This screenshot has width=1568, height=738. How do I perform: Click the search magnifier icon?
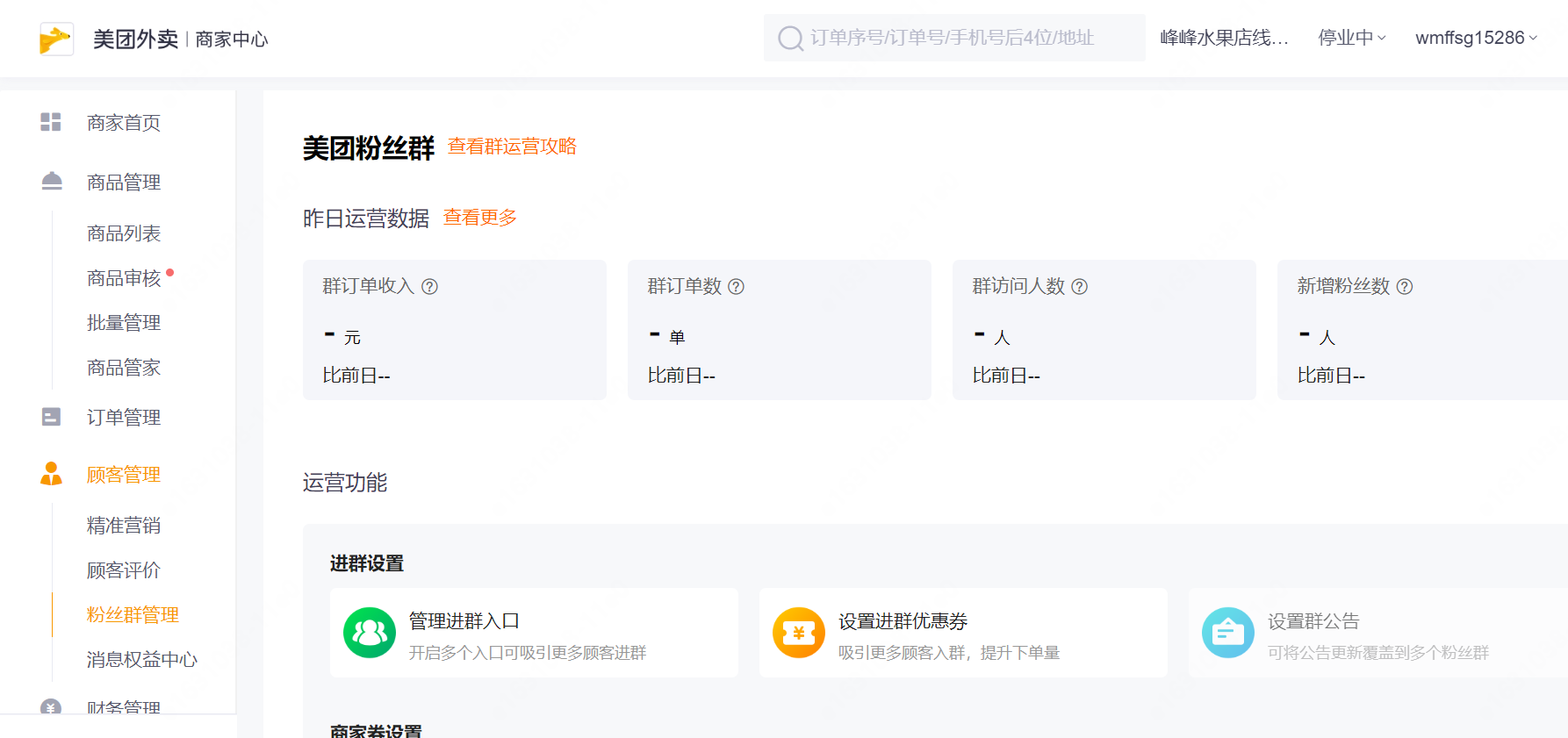point(790,39)
